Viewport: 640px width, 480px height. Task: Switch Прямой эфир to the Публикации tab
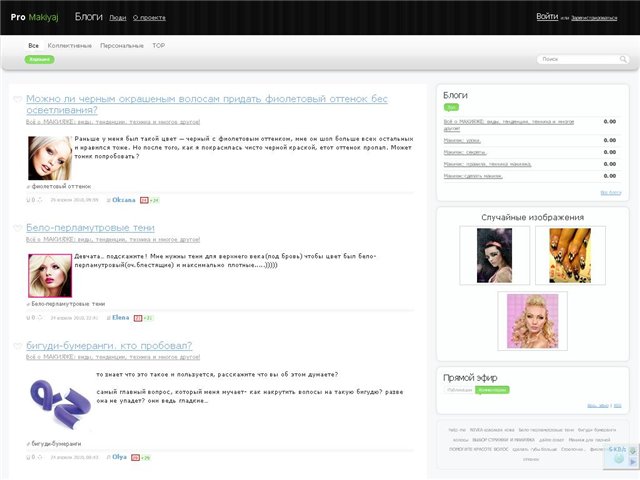pyautogui.click(x=459, y=390)
